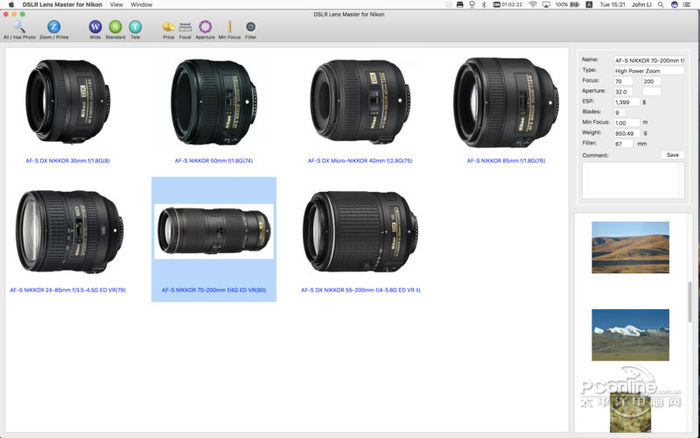Click the Focus minimum field showing 70

[x=623, y=81]
